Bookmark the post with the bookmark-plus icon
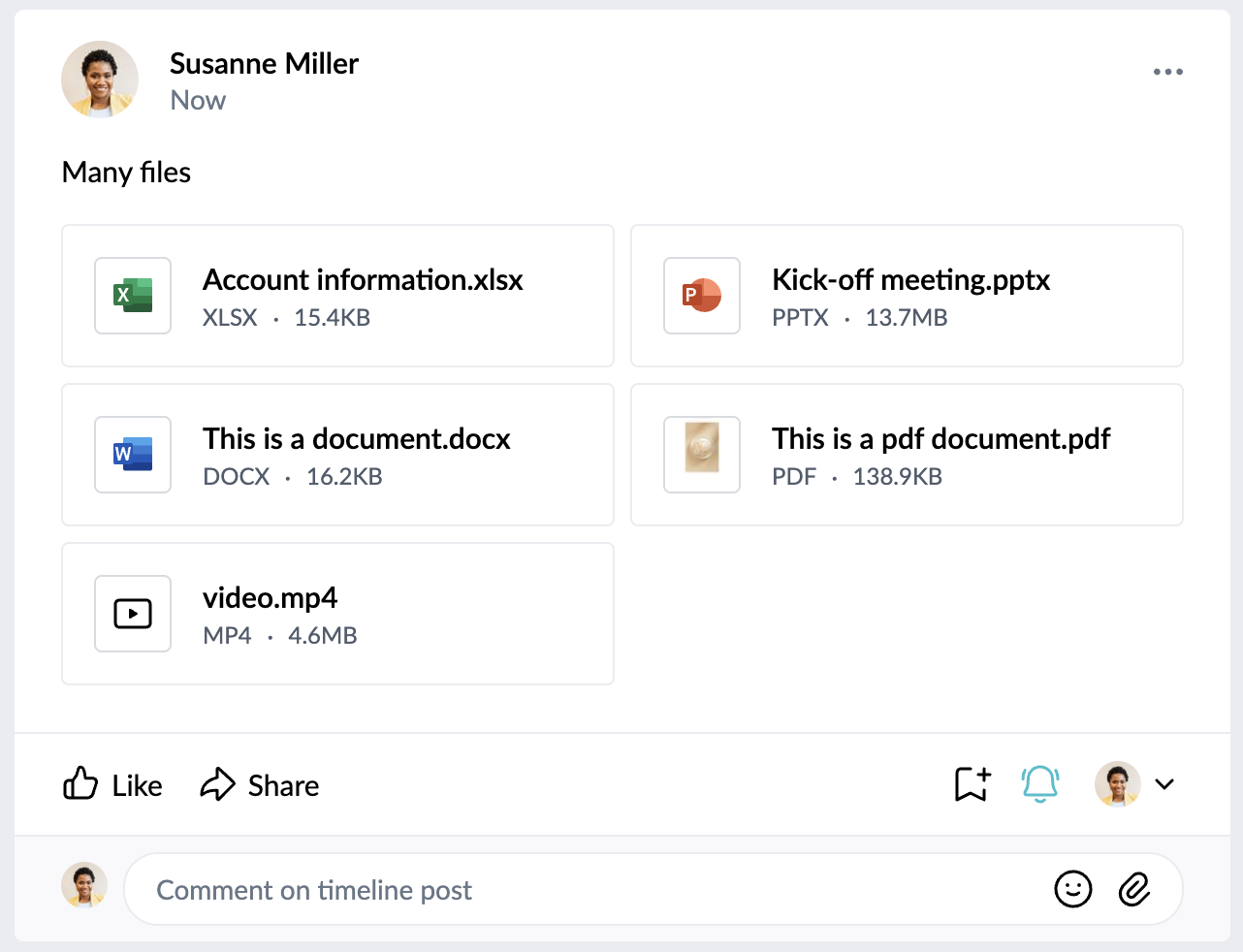The image size is (1243, 952). pos(972,784)
